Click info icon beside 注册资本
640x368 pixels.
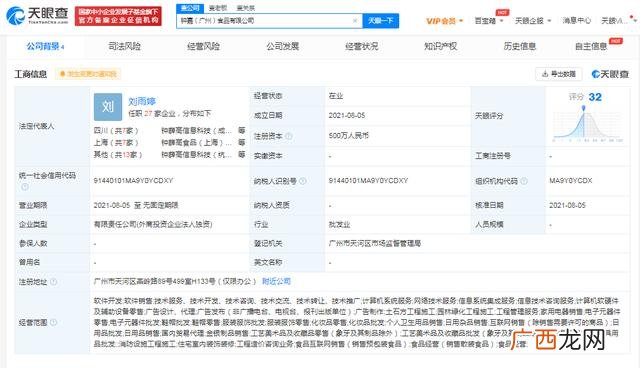tap(289, 136)
